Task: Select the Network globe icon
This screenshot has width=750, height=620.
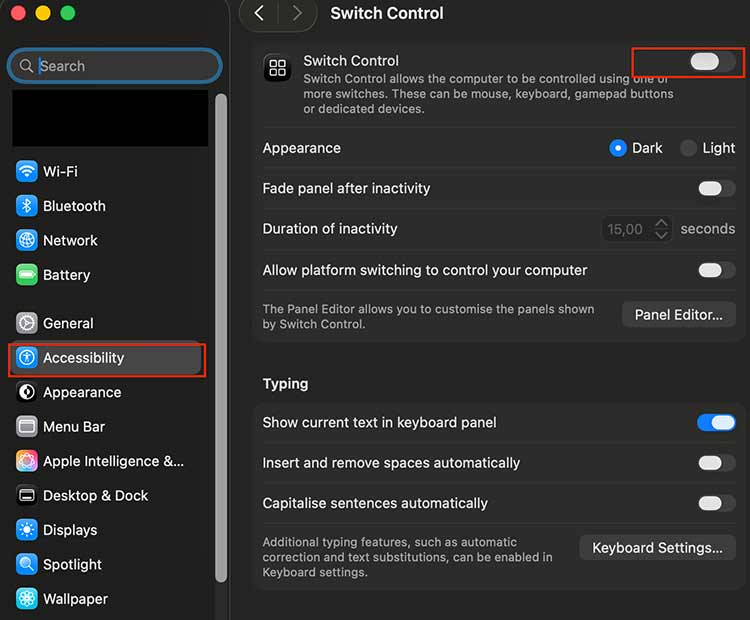Action: pos(27,241)
